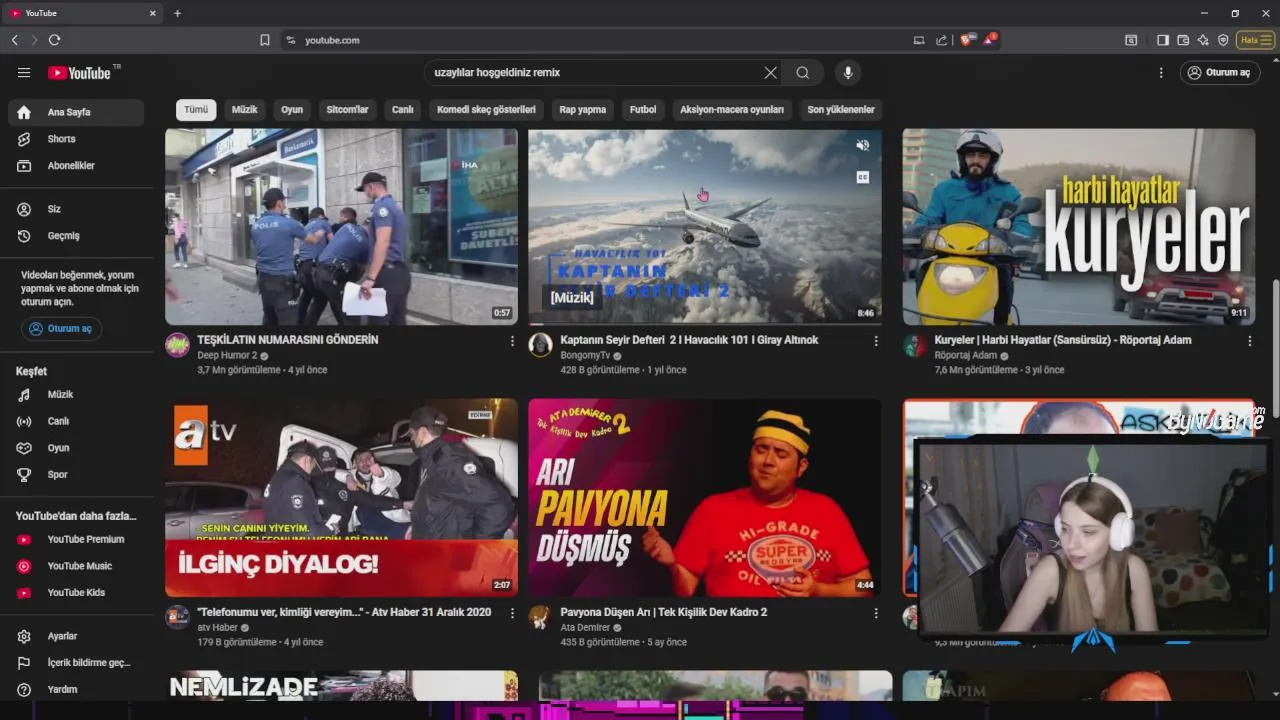The width and height of the screenshot is (1280, 720).
Task: Open new browser tab with plus
Action: click(x=177, y=13)
